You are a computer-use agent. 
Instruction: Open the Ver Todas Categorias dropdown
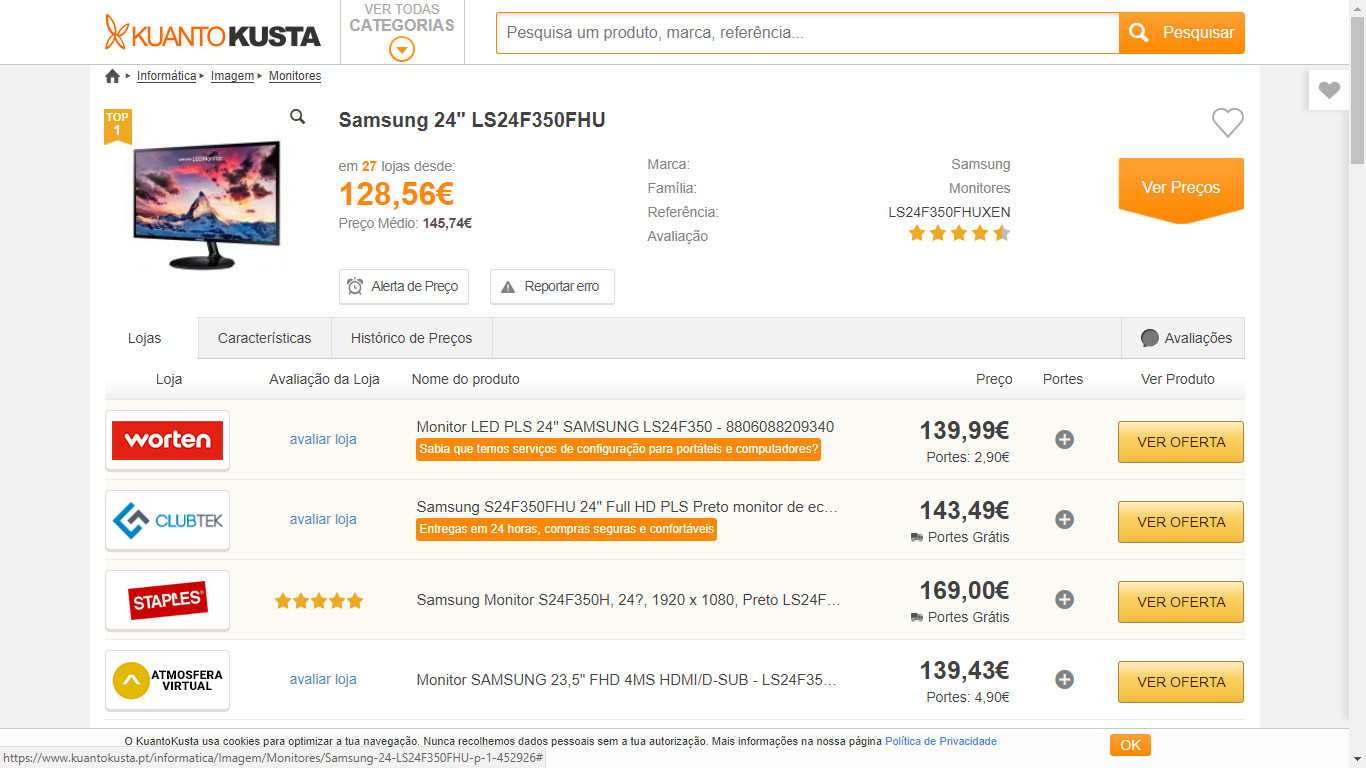pos(402,33)
